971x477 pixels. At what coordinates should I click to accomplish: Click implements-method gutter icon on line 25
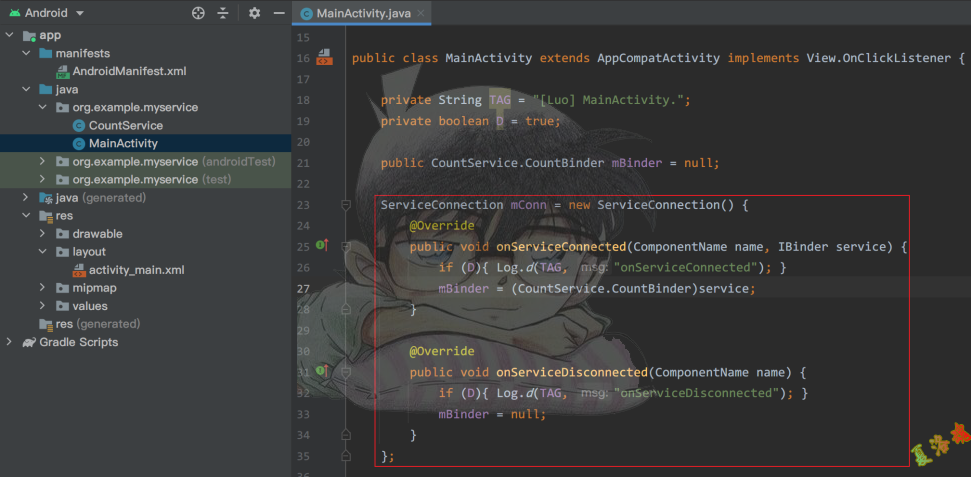[321, 245]
